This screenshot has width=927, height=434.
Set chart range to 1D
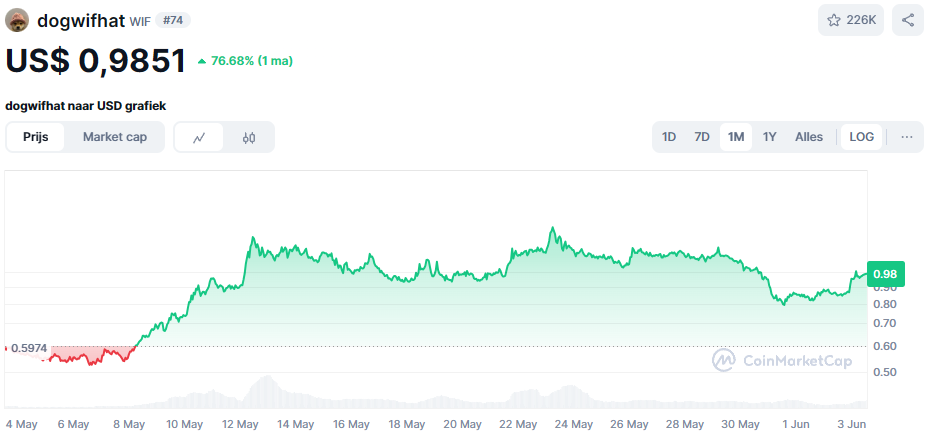[669, 137]
